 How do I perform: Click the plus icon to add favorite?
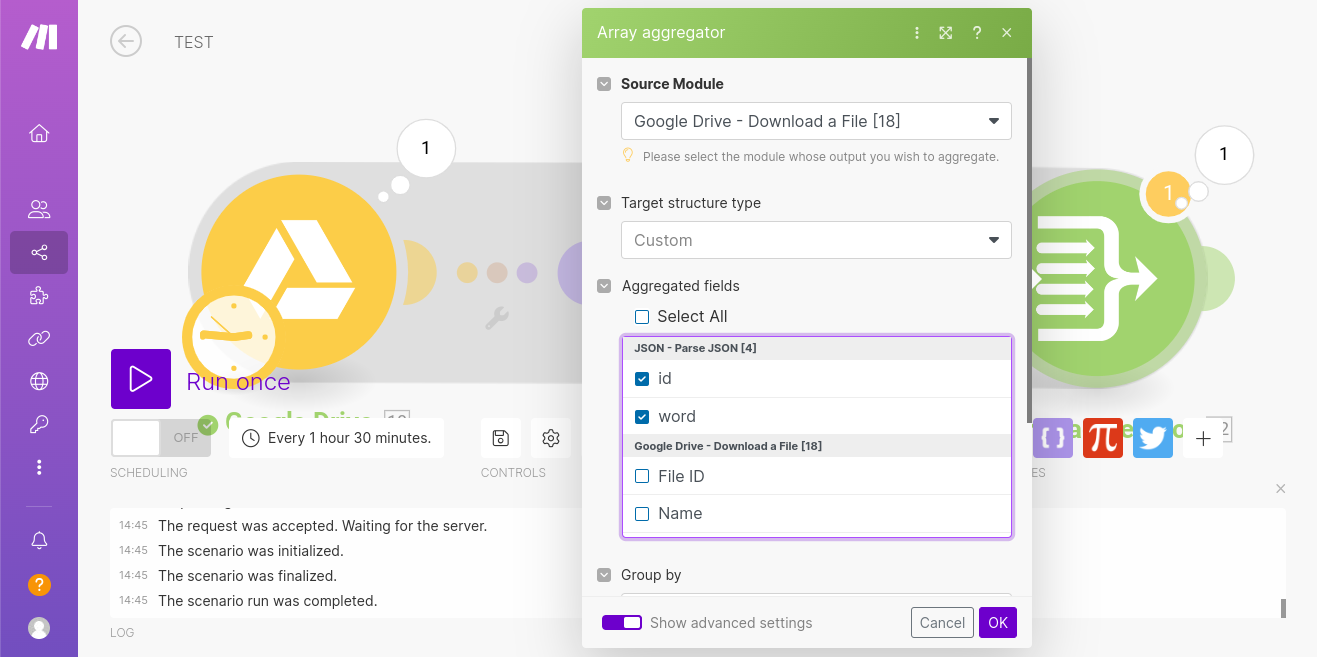[1203, 438]
